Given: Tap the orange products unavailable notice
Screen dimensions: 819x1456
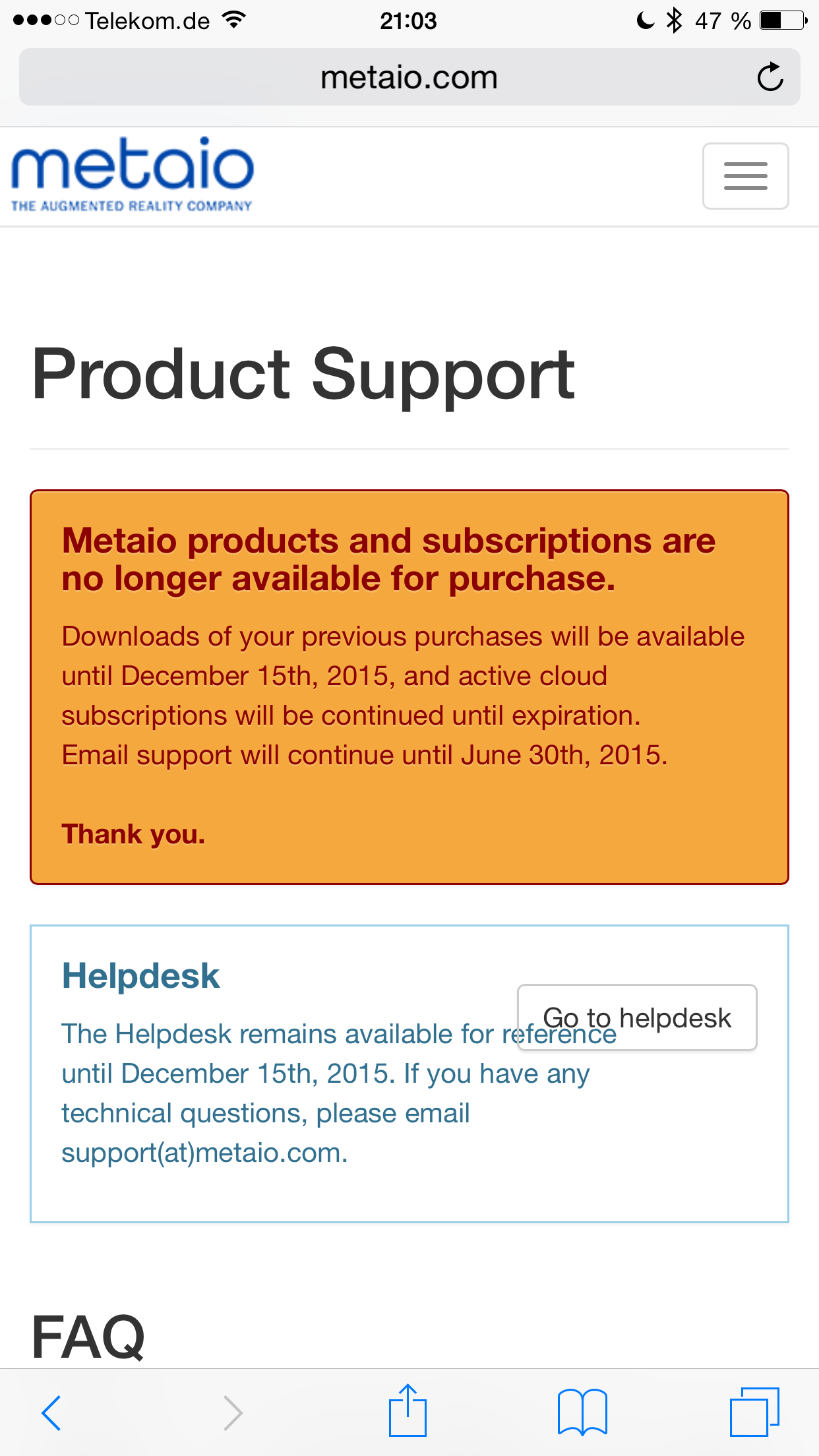Looking at the screenshot, I should (409, 686).
